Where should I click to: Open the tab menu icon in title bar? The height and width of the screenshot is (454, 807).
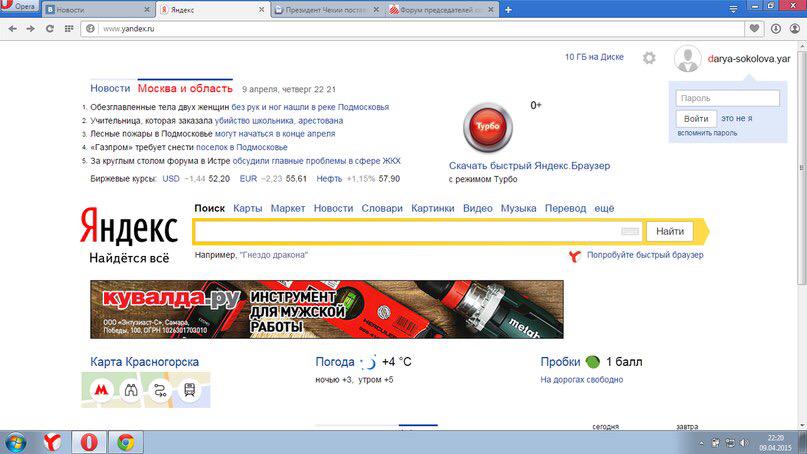[x=733, y=9]
